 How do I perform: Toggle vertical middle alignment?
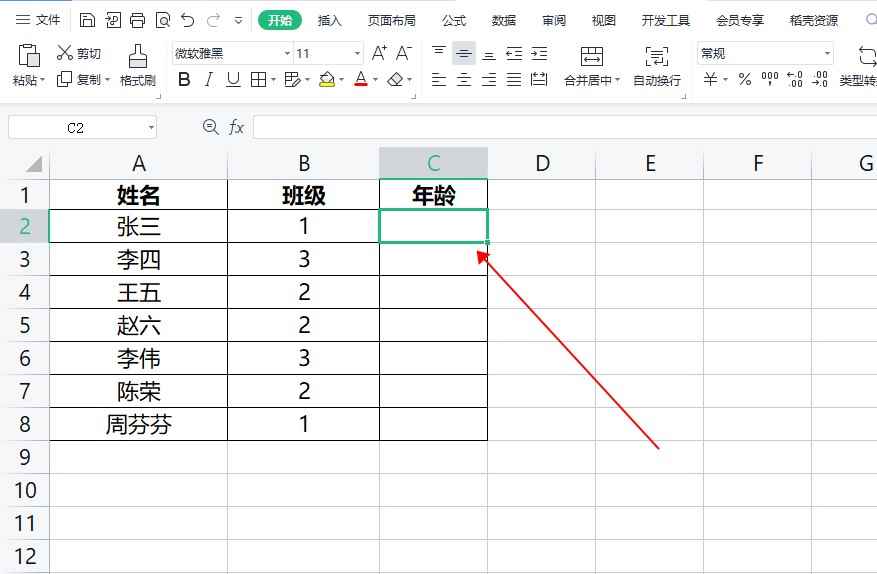pos(464,53)
